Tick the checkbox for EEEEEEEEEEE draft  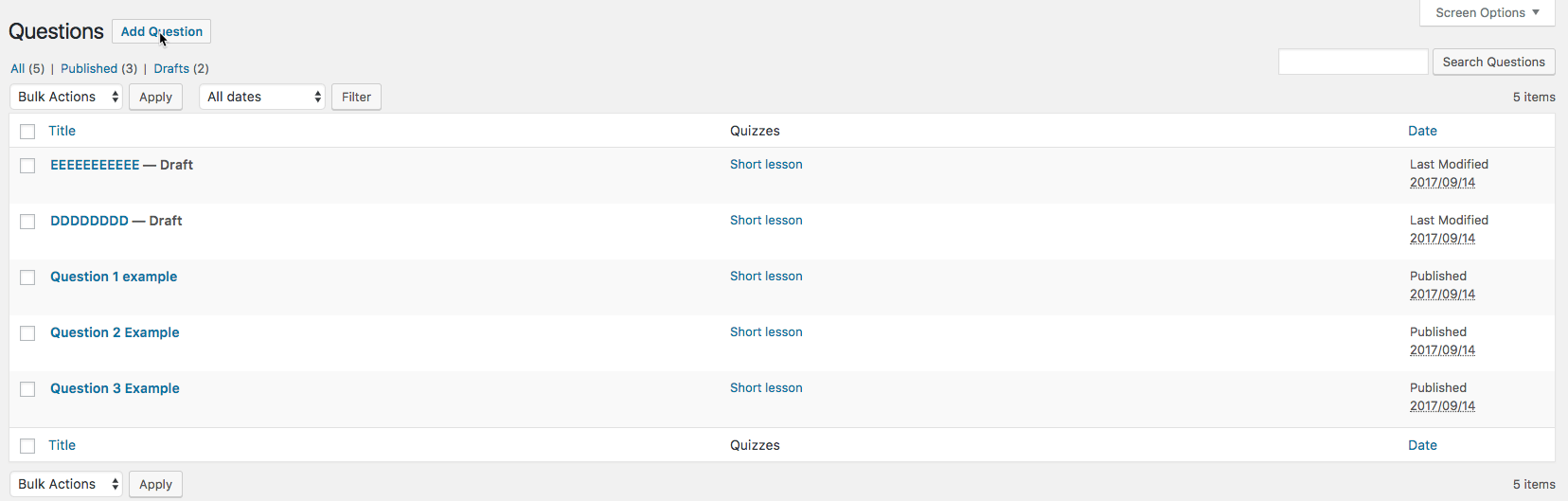click(x=28, y=166)
